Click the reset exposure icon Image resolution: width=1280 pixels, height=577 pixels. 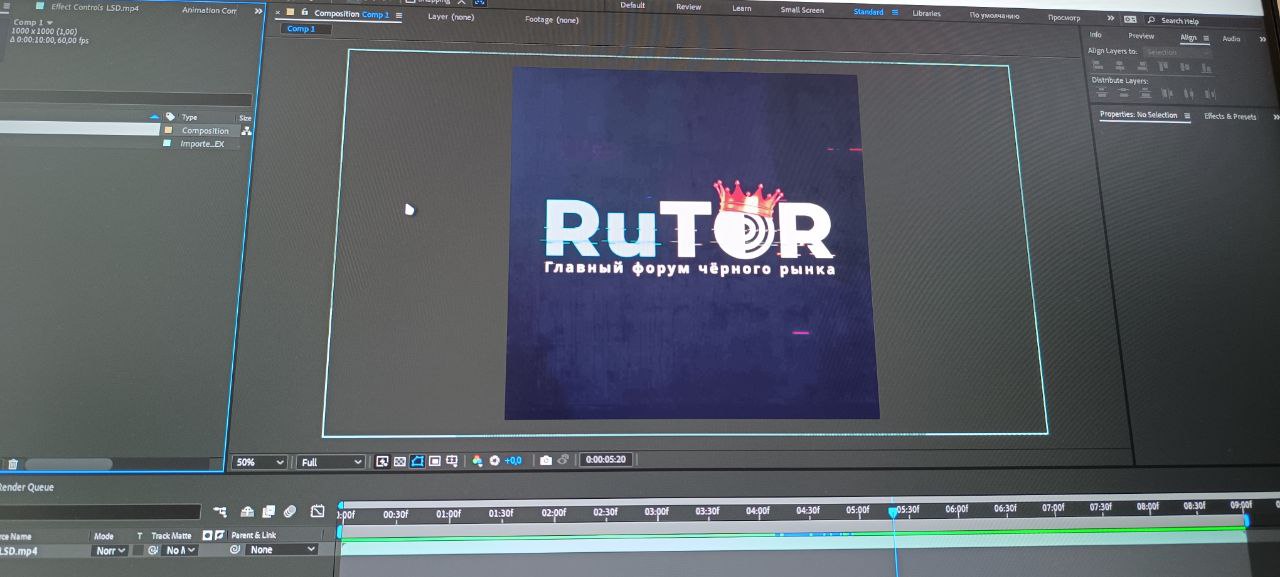[x=494, y=461]
